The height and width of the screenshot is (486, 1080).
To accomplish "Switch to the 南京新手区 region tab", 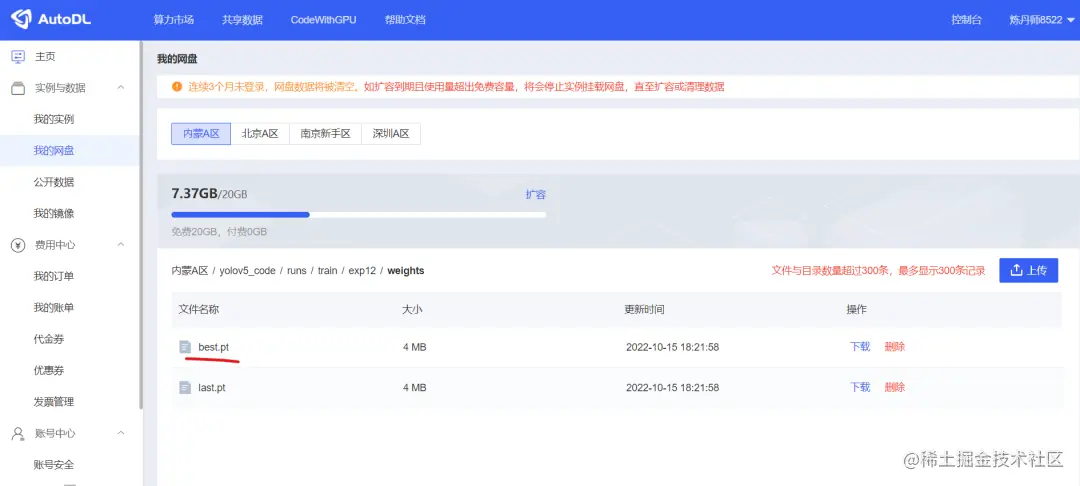I will [x=325, y=134].
